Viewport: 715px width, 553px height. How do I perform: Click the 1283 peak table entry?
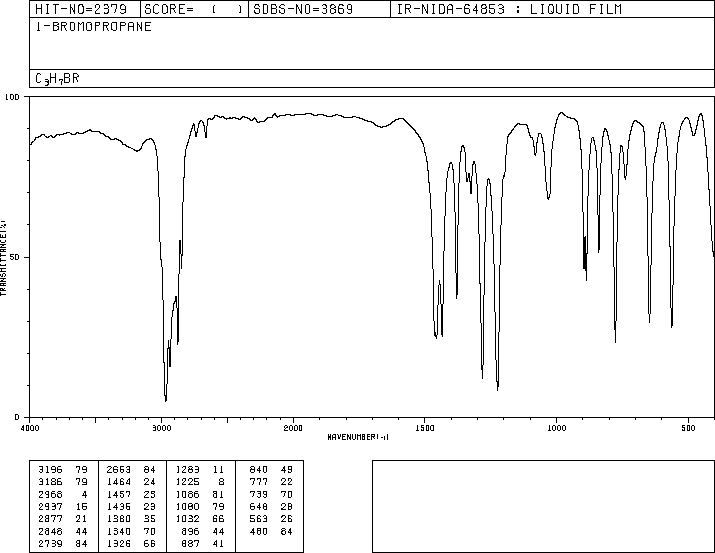[200, 470]
